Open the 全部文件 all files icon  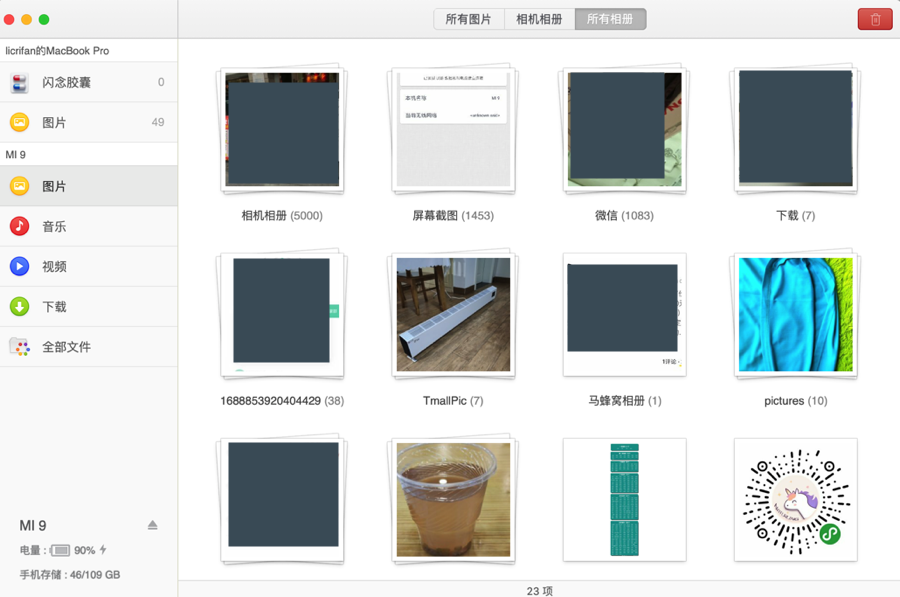tap(20, 347)
